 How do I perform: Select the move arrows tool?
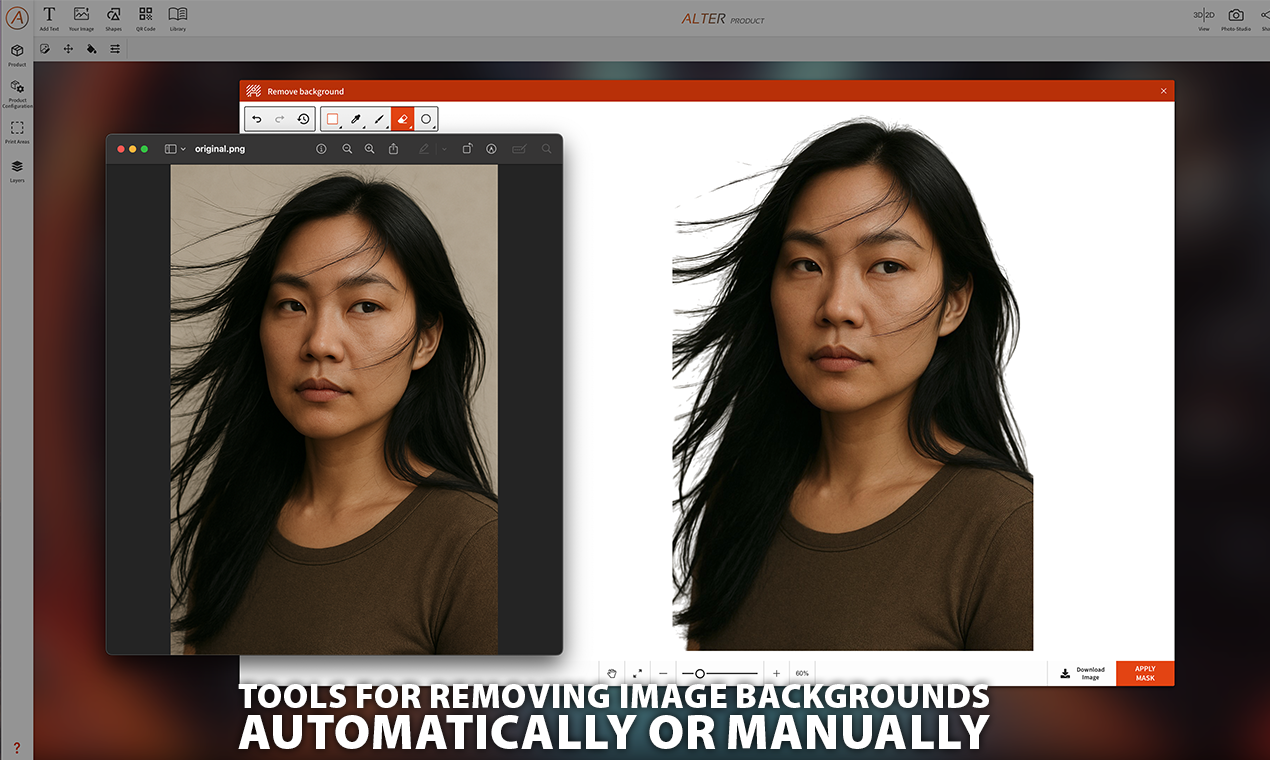68,48
